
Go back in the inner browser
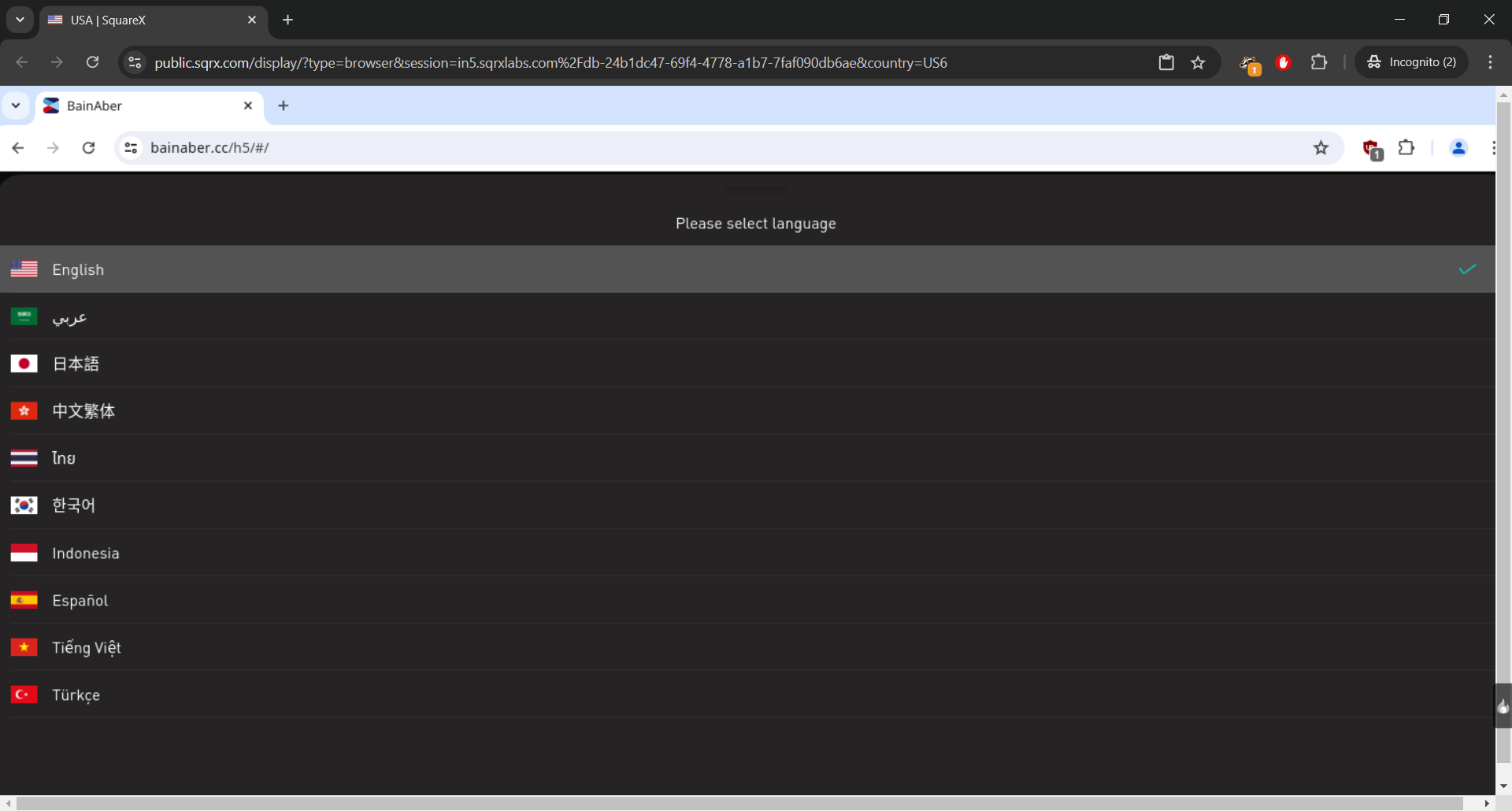coord(18,148)
